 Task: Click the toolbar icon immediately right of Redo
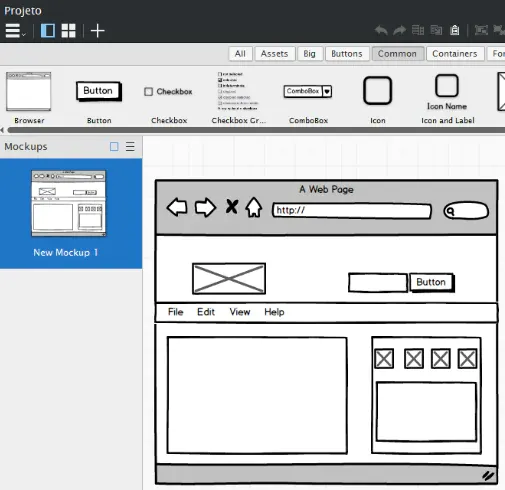click(x=418, y=30)
